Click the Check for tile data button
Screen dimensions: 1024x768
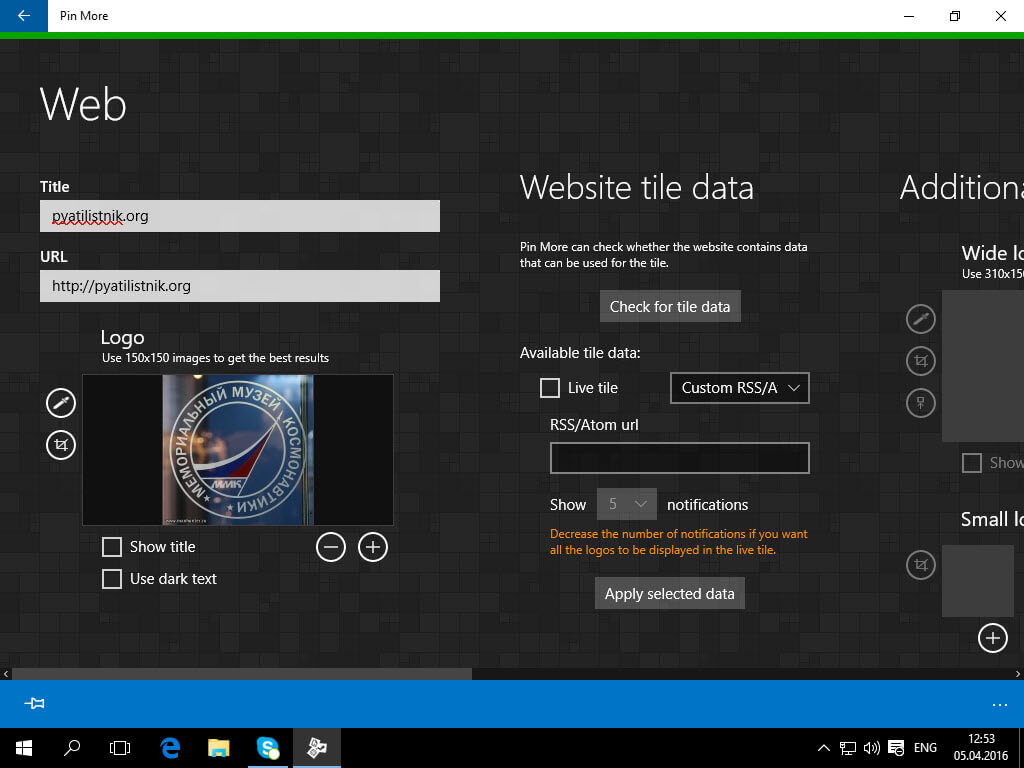pos(670,307)
